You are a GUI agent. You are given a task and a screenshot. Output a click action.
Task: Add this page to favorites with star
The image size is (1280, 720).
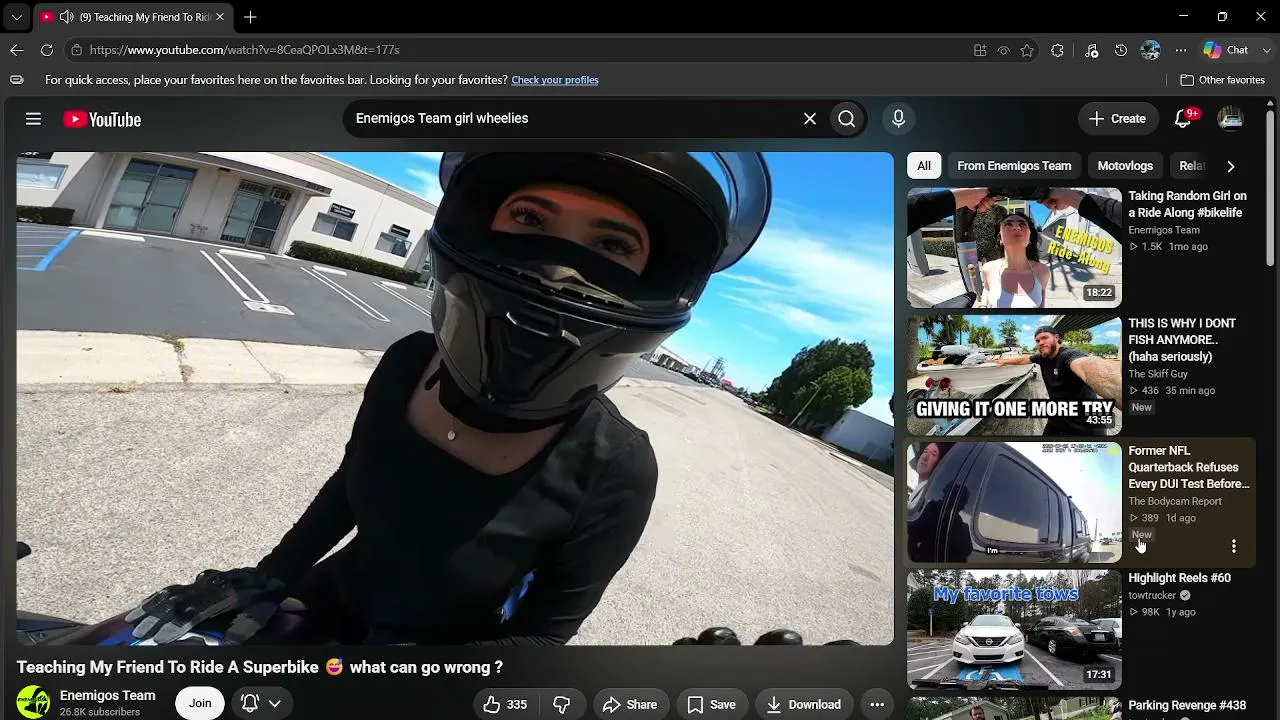coord(1027,50)
